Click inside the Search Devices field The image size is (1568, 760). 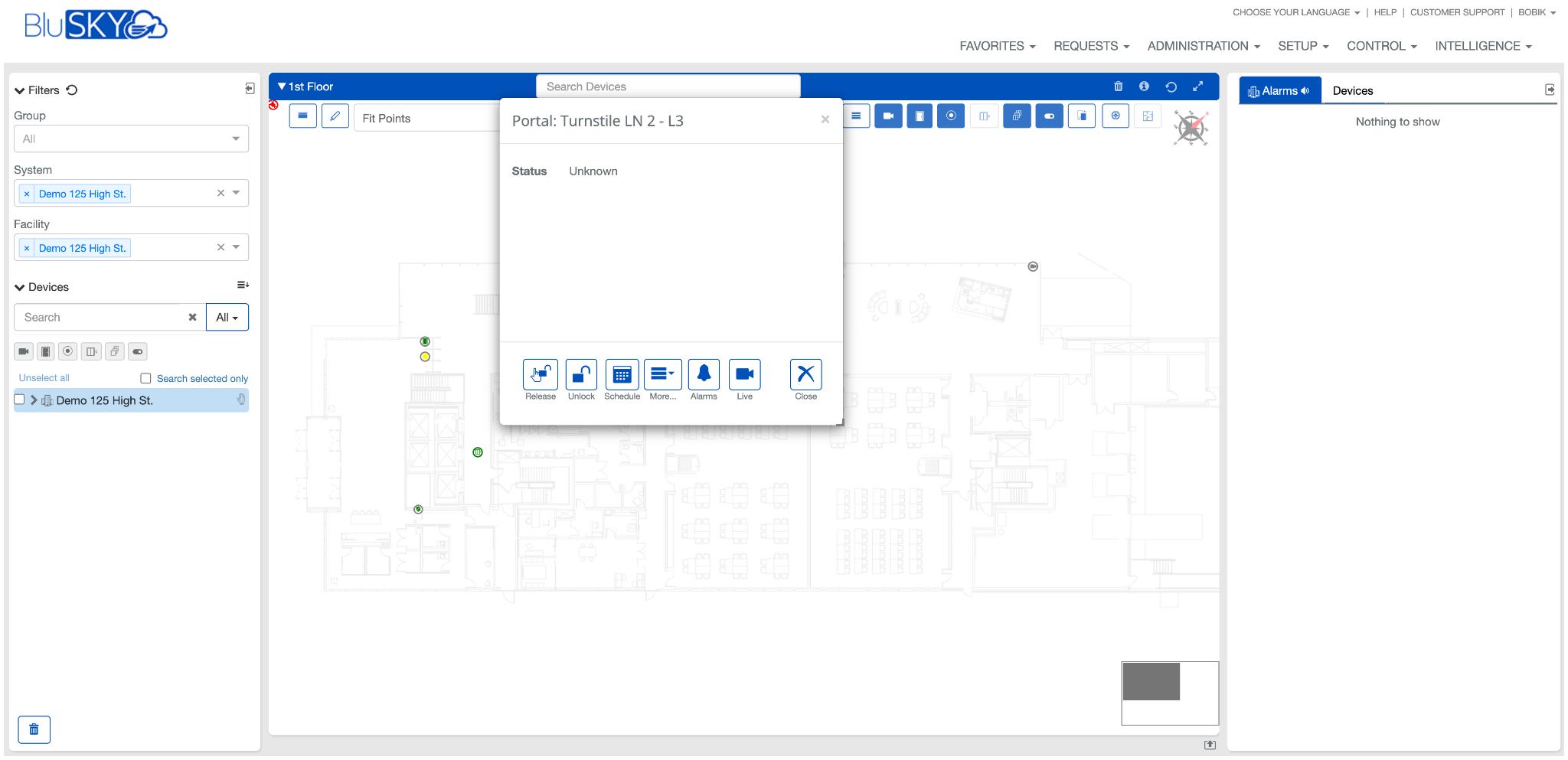pos(667,86)
